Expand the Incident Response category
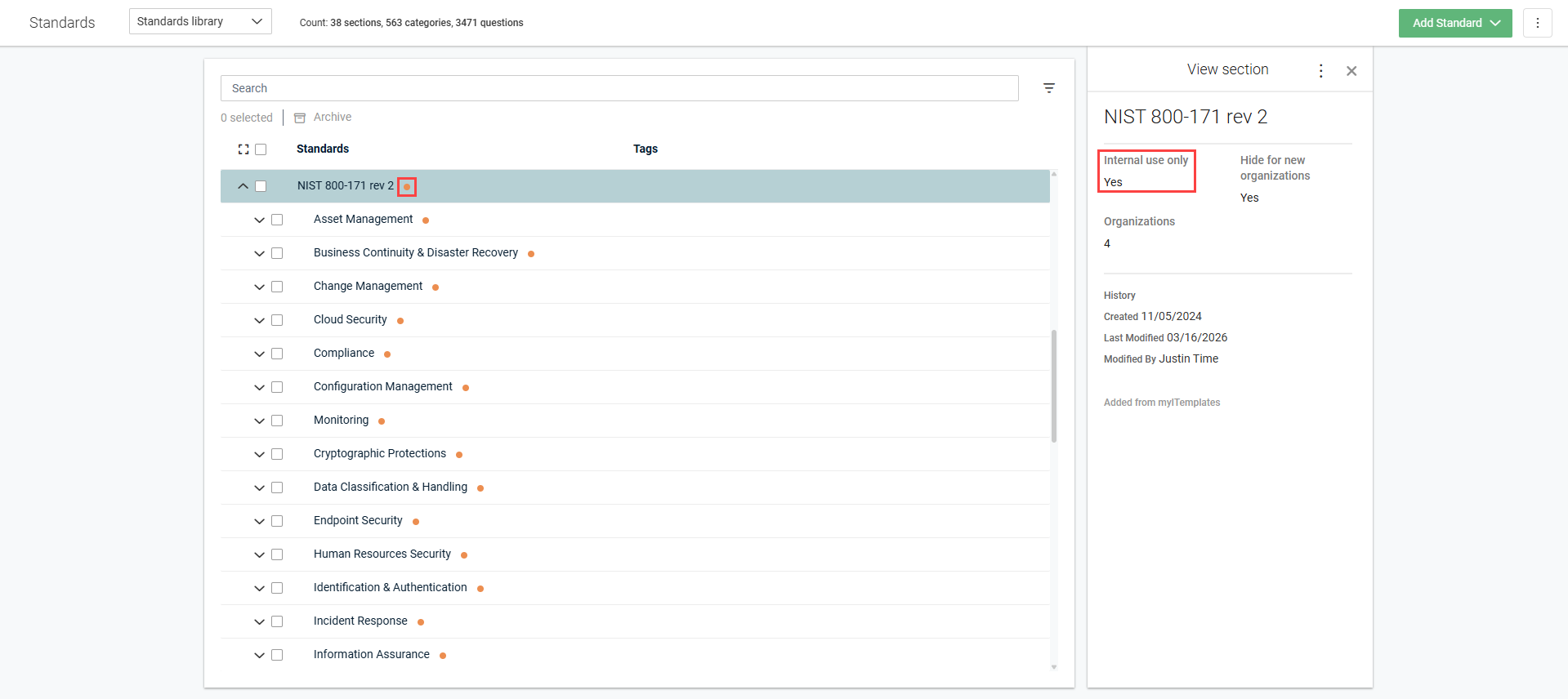 (259, 621)
